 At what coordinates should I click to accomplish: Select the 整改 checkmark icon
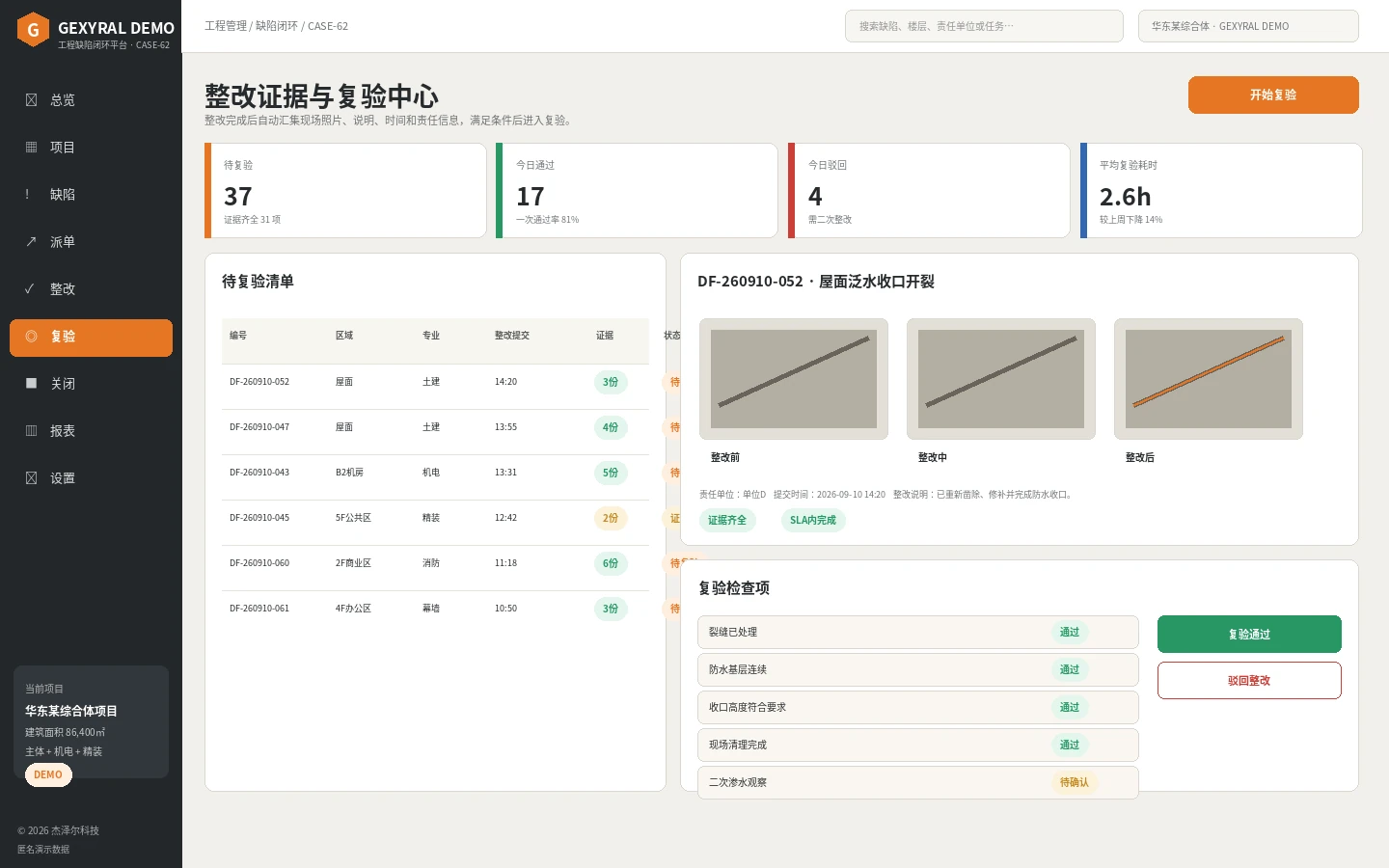click(x=30, y=288)
